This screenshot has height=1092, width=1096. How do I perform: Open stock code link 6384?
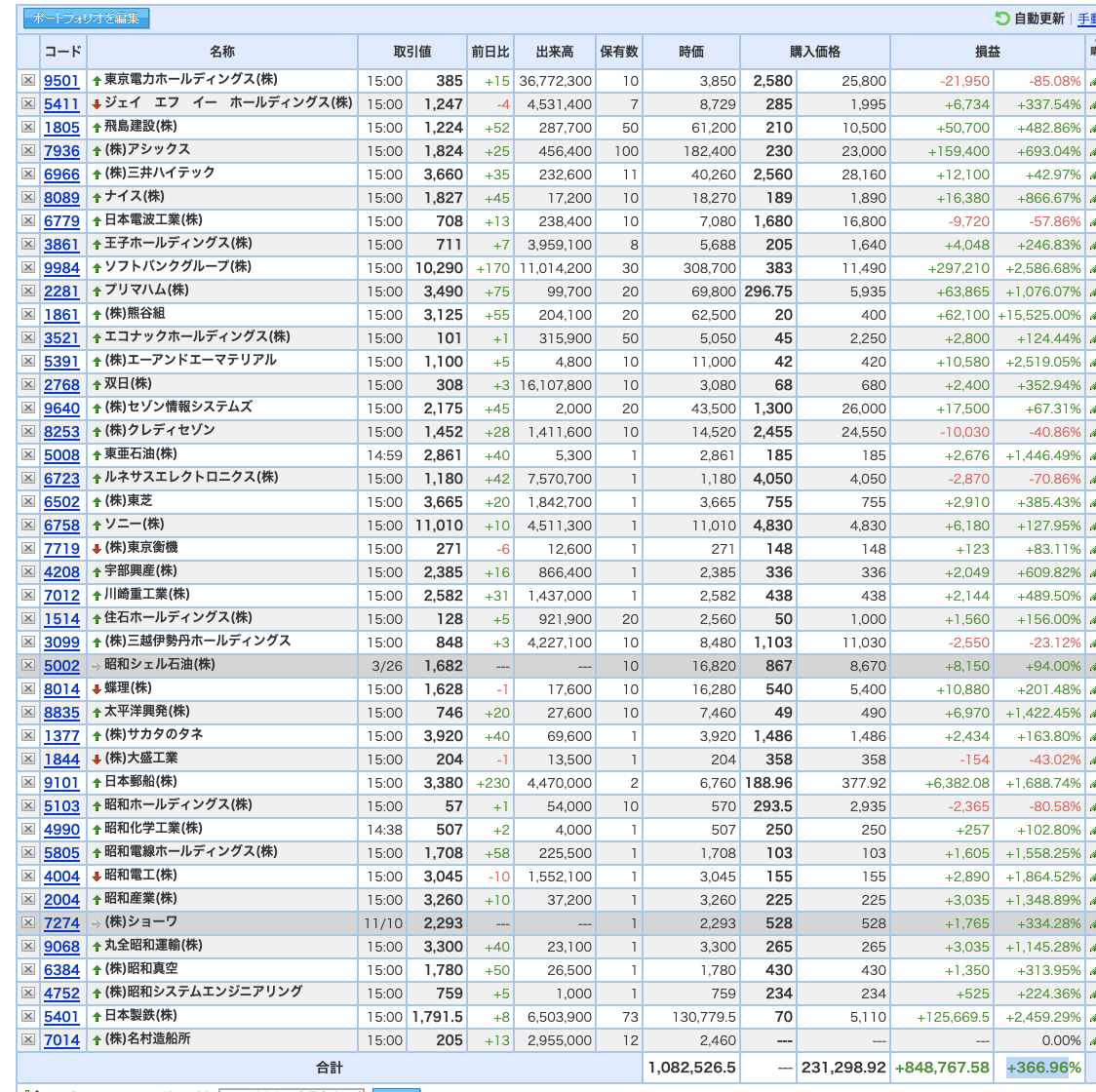[61, 970]
